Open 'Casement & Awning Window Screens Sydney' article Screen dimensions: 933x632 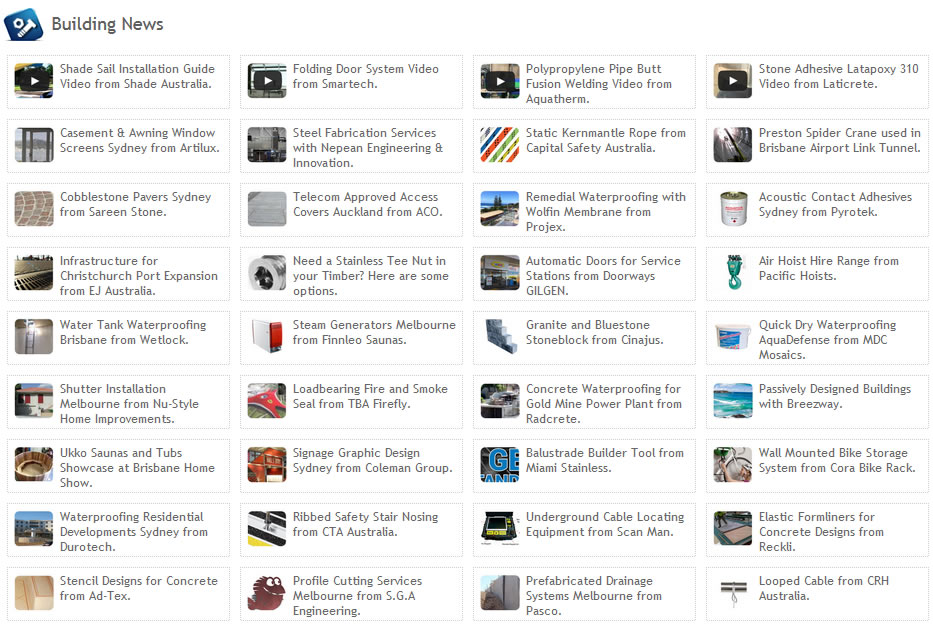140,140
